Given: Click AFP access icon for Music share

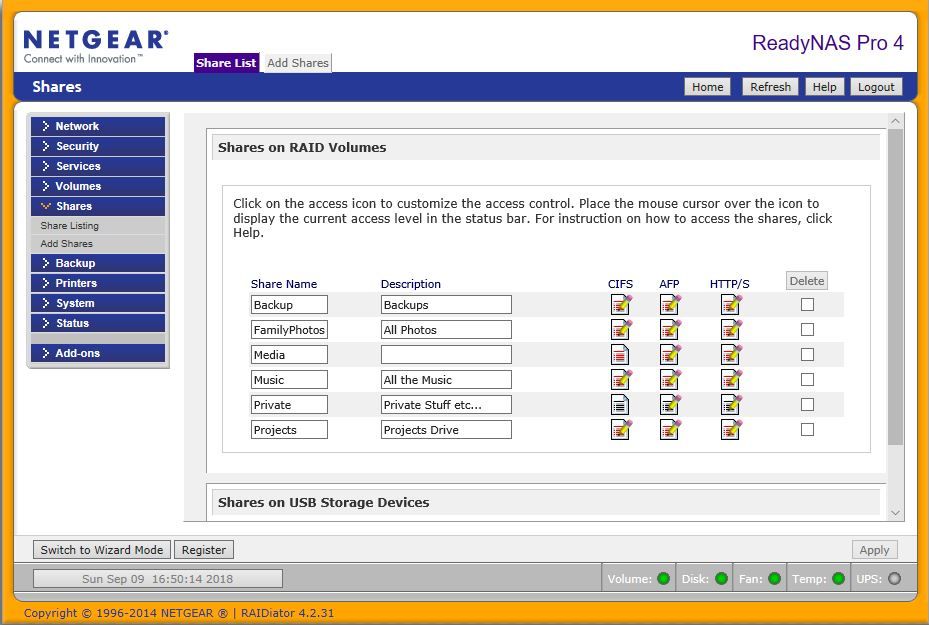Looking at the screenshot, I should click(x=670, y=379).
